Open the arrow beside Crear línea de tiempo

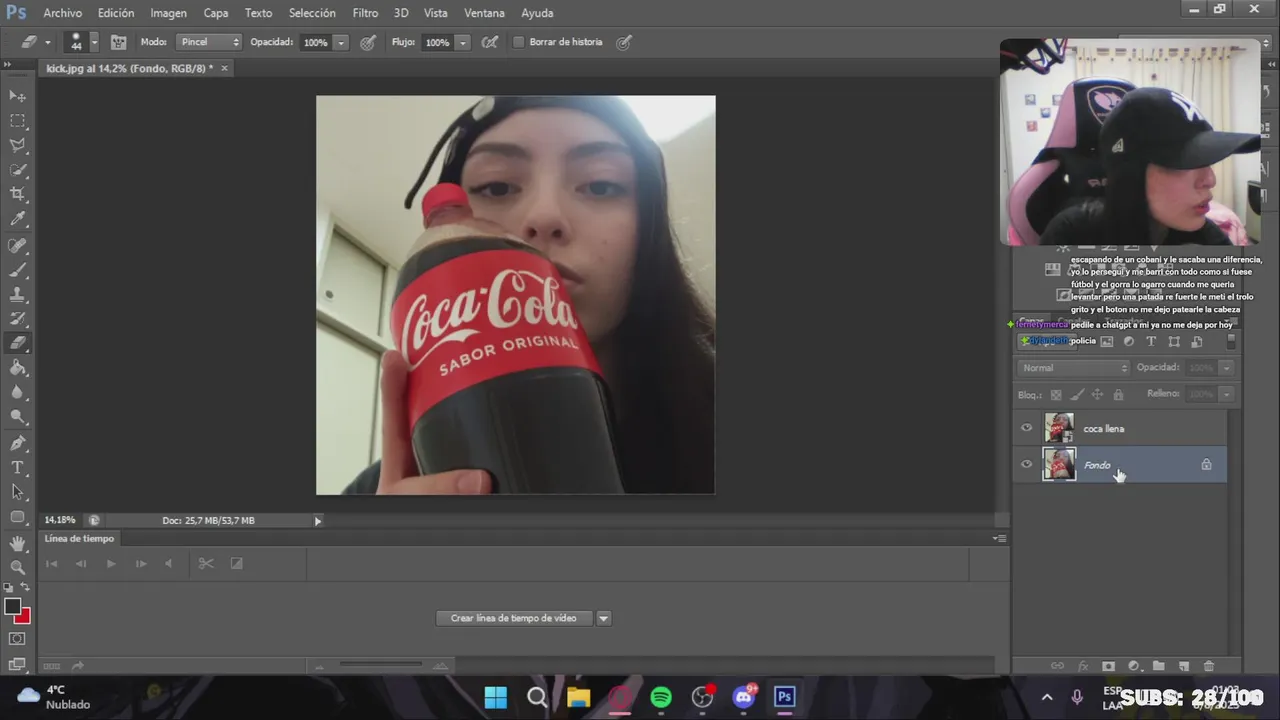pos(603,618)
